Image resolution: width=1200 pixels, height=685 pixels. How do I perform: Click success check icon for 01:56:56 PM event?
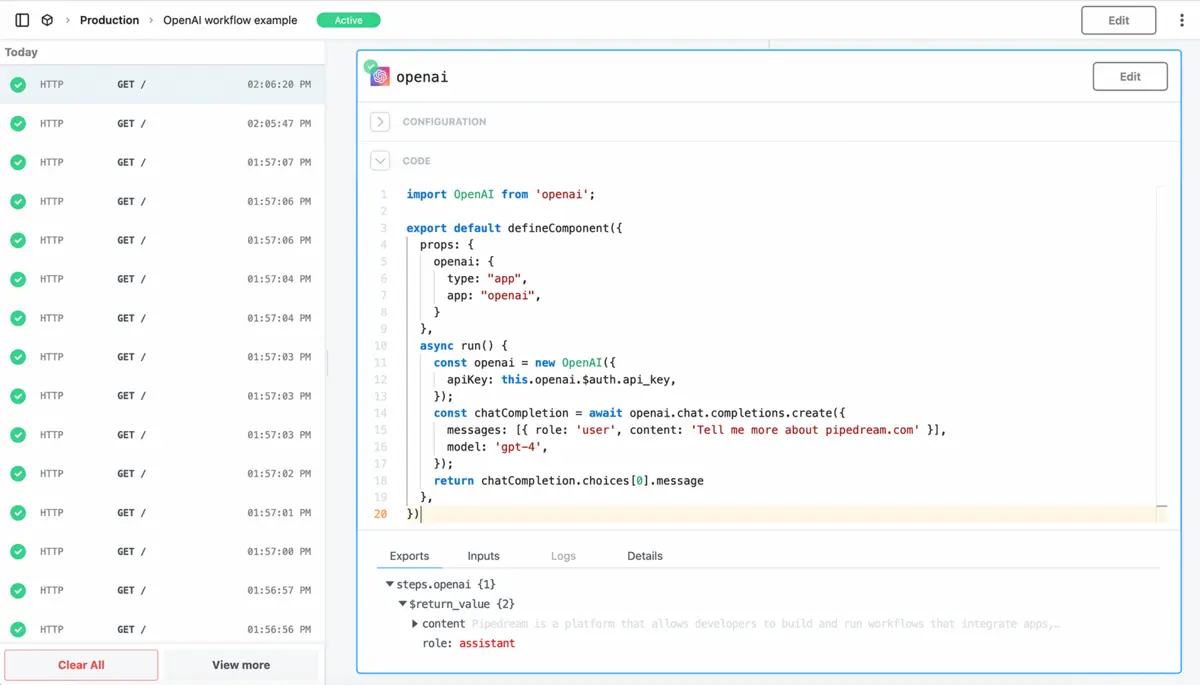pos(18,630)
